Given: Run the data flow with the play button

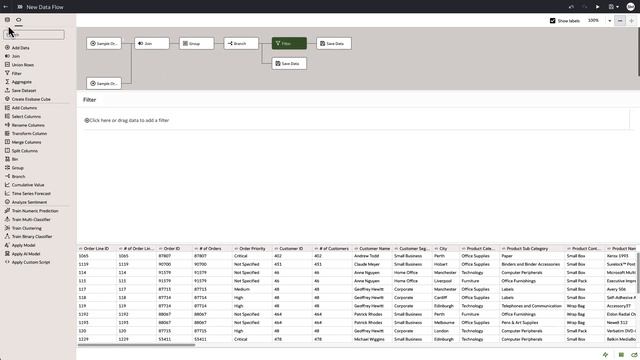Looking at the screenshot, I should (598, 7).
